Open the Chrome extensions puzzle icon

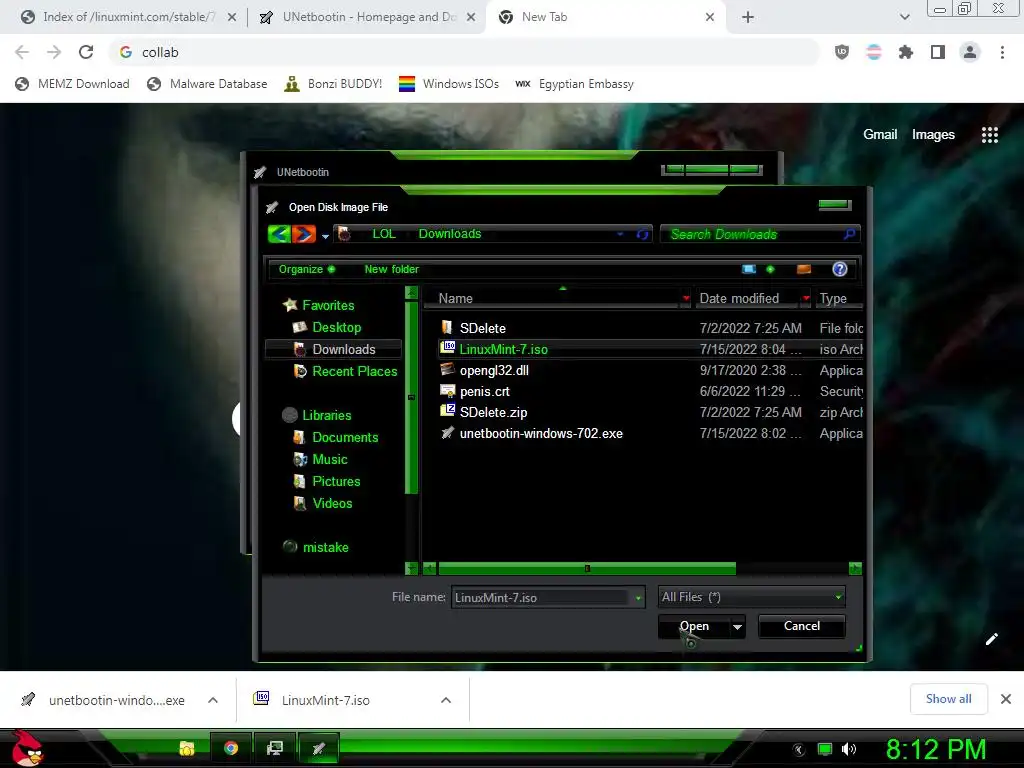tap(905, 52)
